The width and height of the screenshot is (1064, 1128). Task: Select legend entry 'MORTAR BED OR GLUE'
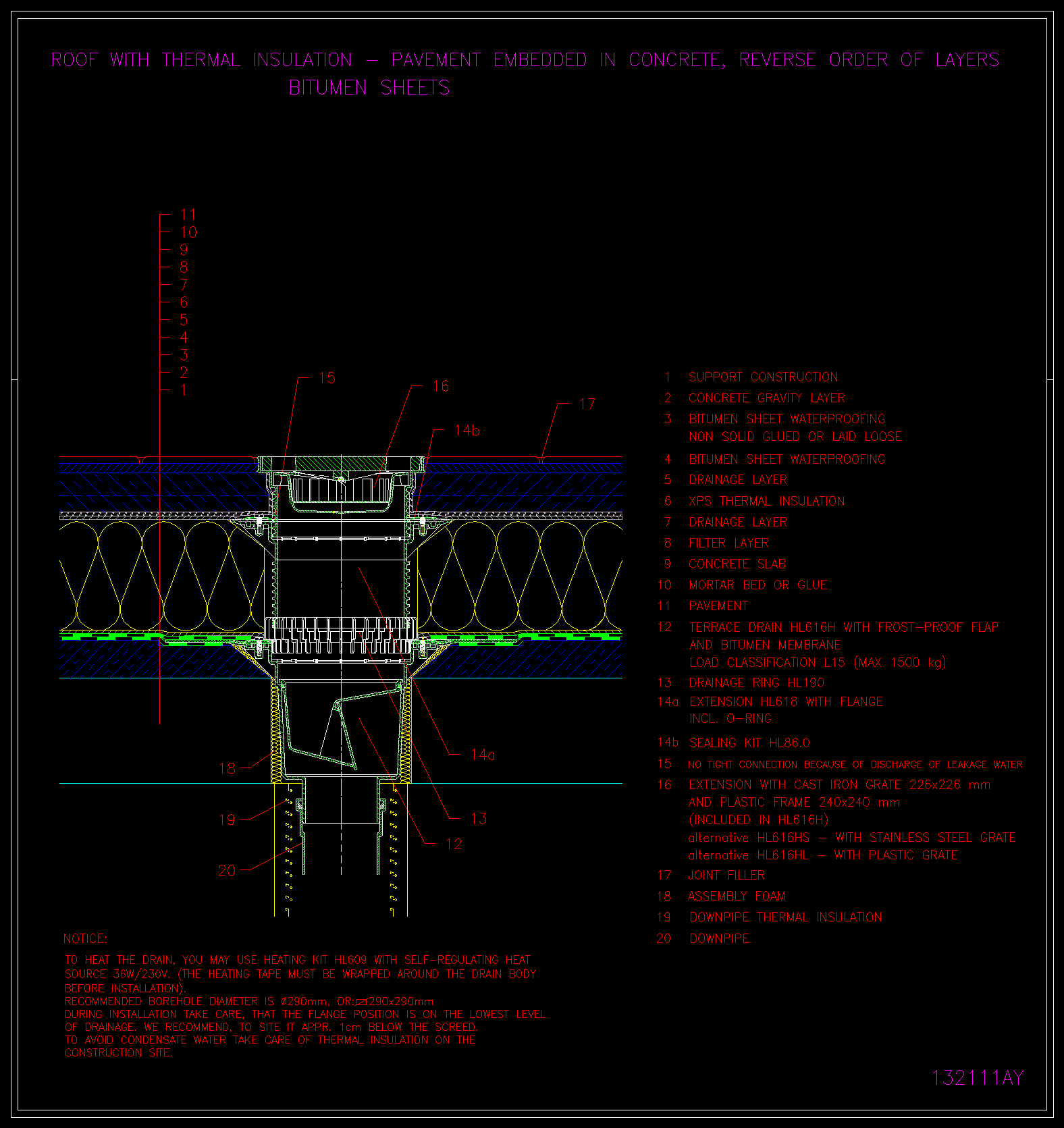click(x=757, y=585)
